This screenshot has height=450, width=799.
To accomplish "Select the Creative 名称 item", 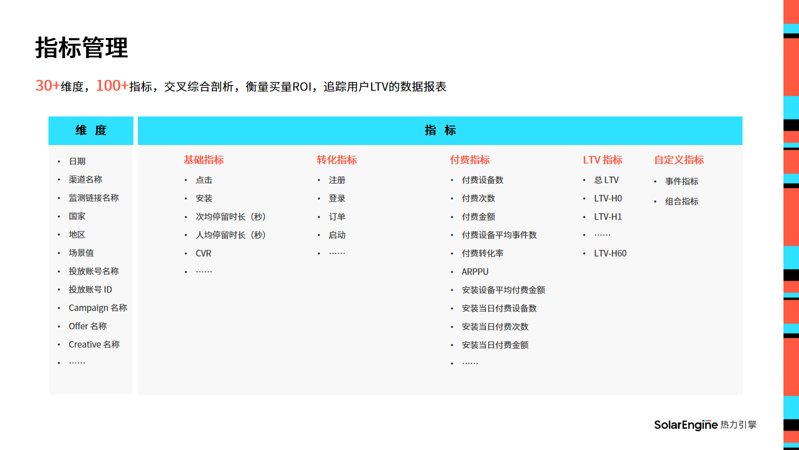I will pos(94,345).
